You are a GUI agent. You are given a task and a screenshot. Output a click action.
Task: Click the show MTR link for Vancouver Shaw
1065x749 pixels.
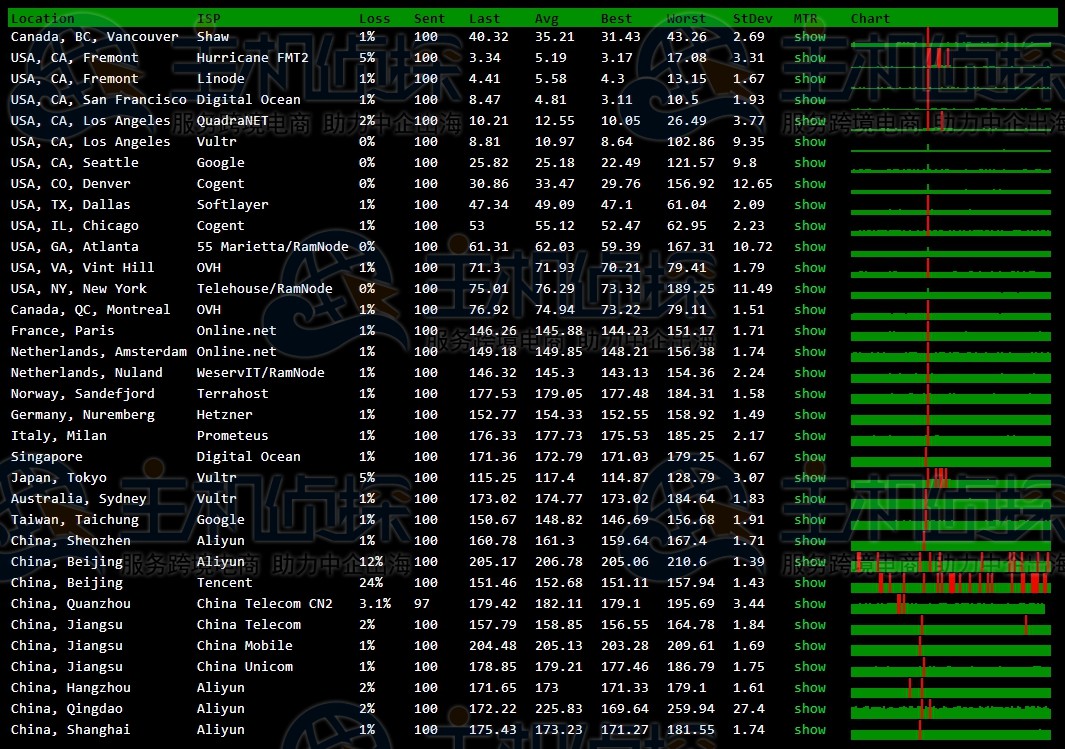810,37
